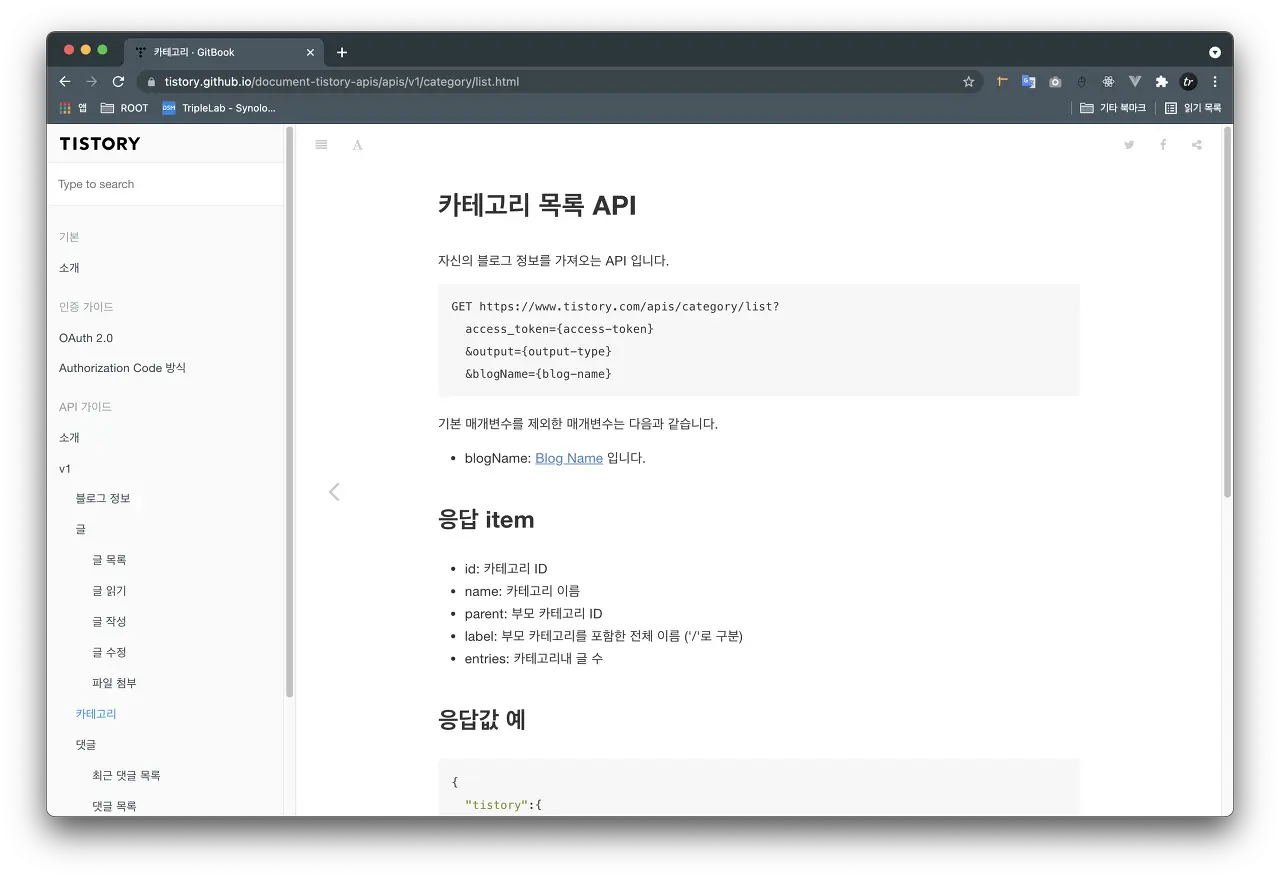View site security lock info
The height and width of the screenshot is (878, 1280).
coord(152,82)
